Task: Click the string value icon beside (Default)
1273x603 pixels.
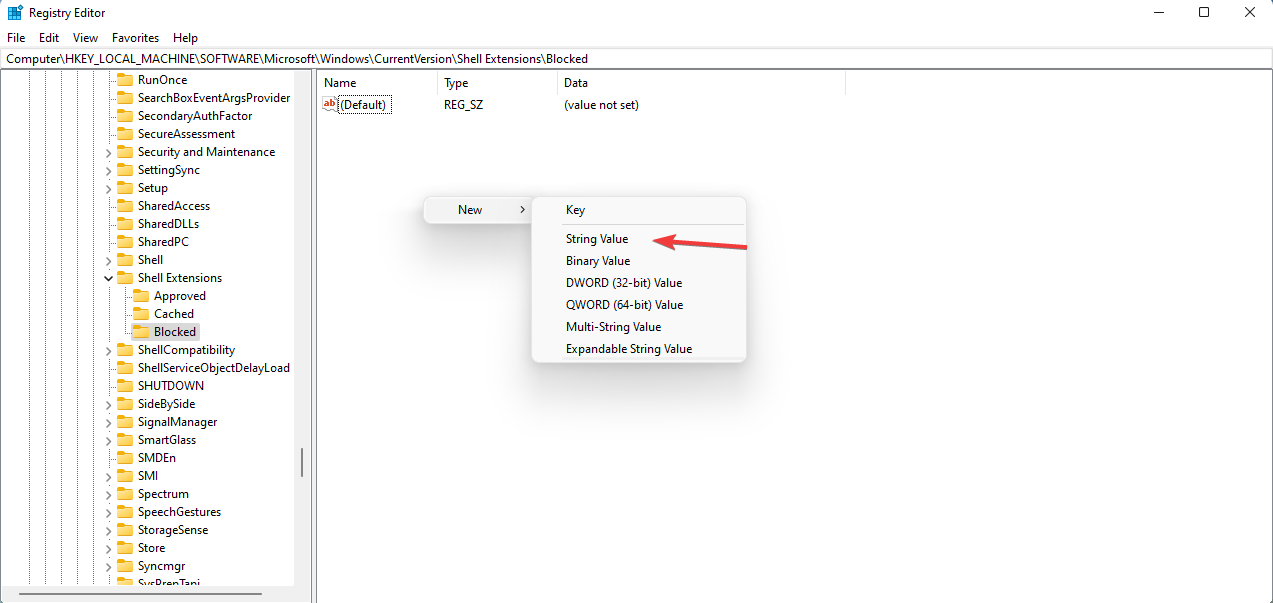Action: (330, 104)
